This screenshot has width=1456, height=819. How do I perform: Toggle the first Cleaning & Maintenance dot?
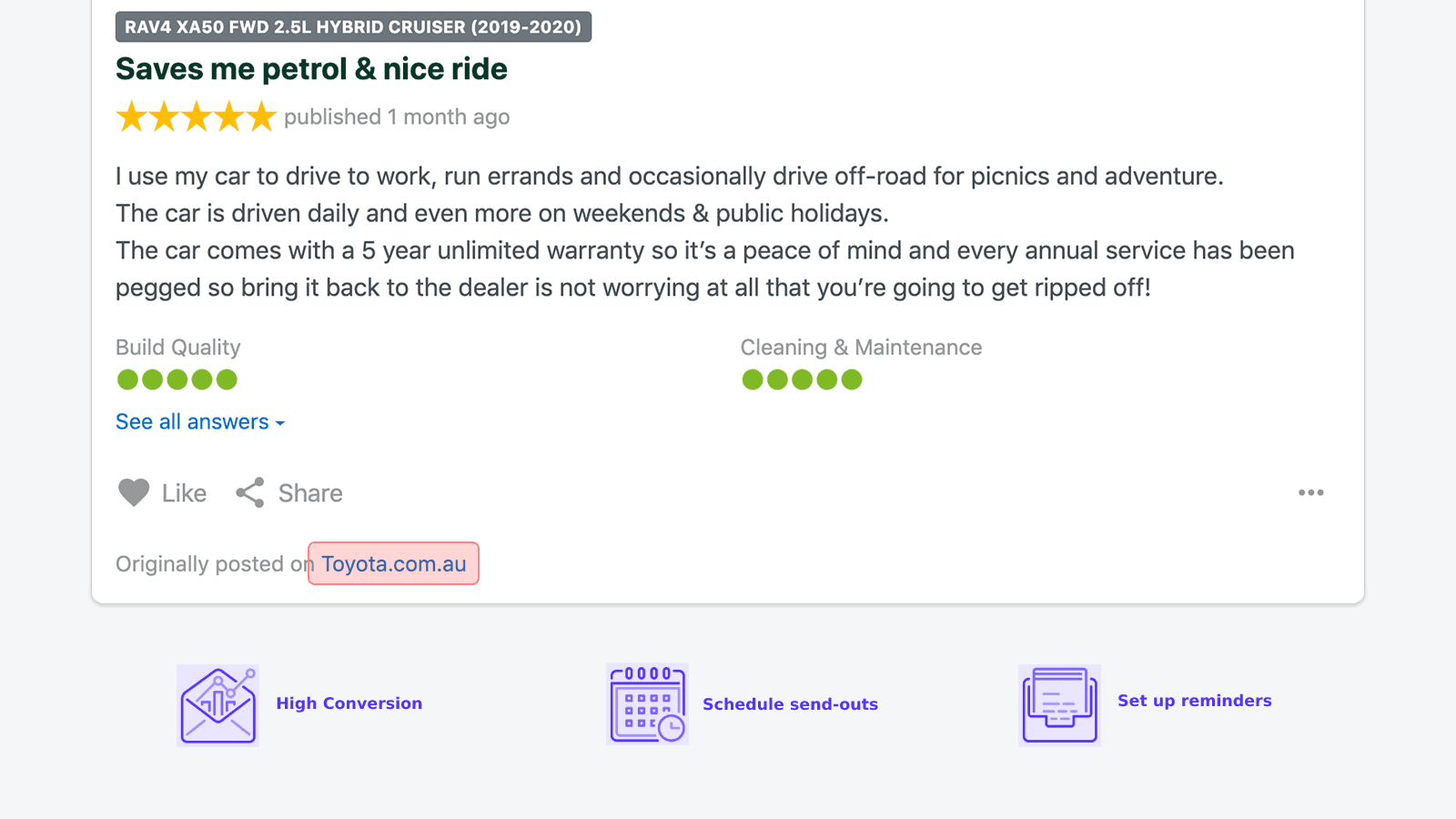(753, 379)
